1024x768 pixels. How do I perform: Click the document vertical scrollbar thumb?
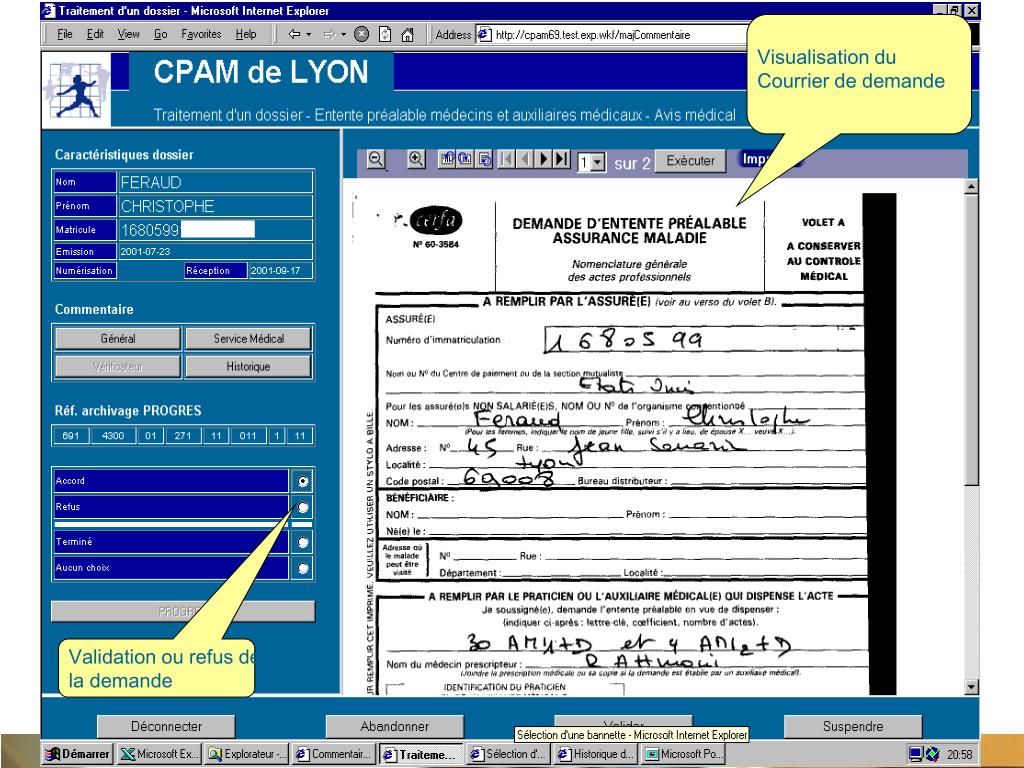(971, 340)
